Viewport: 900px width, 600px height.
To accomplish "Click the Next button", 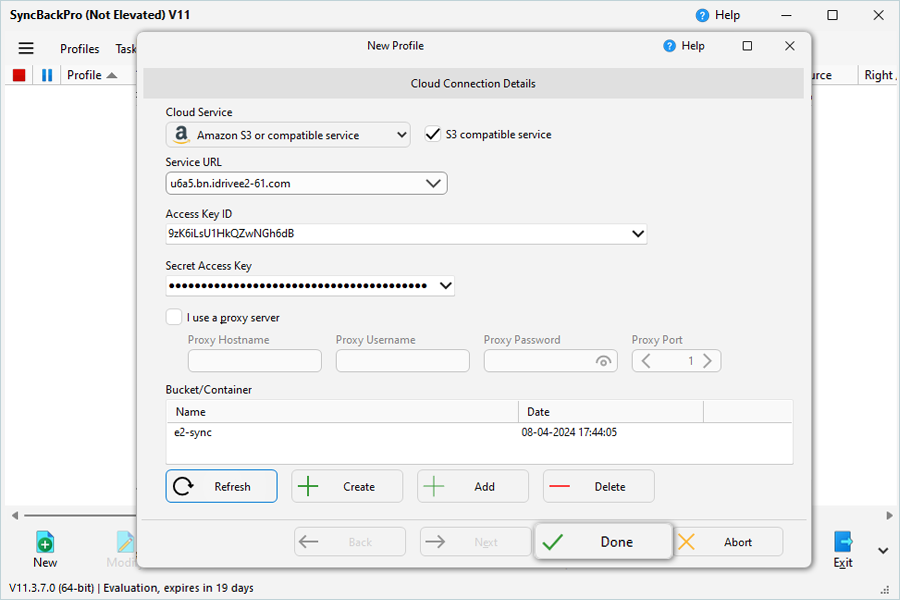I will 476,542.
